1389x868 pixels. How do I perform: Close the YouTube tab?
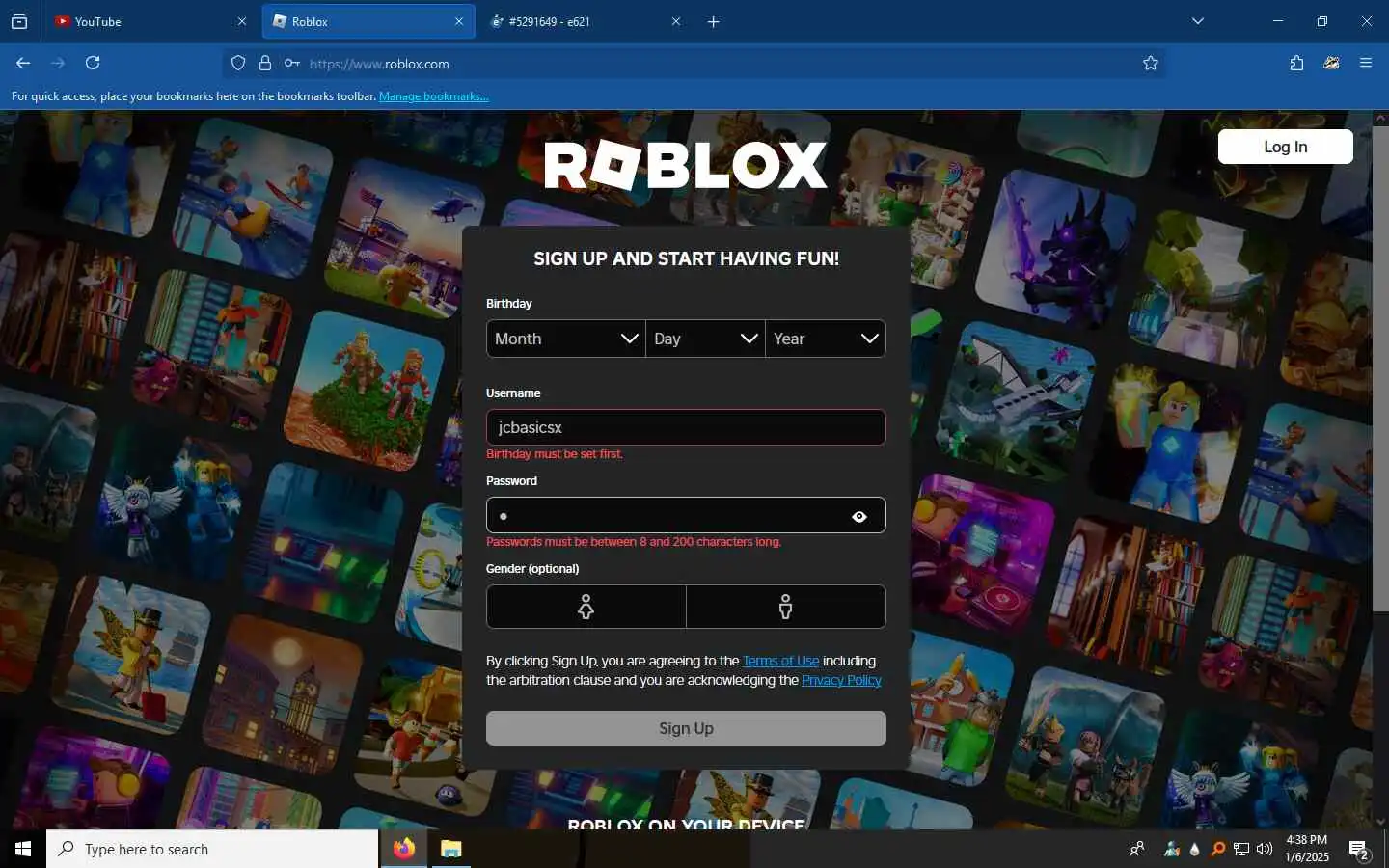(241, 21)
